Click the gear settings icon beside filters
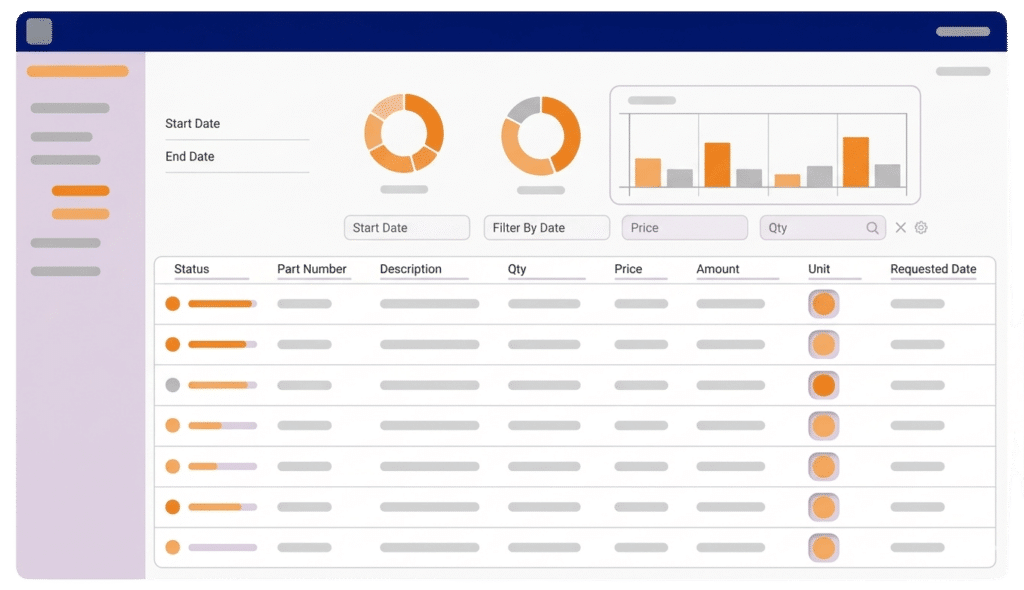Screen dimensions: 1024x590 pyautogui.click(x=921, y=227)
